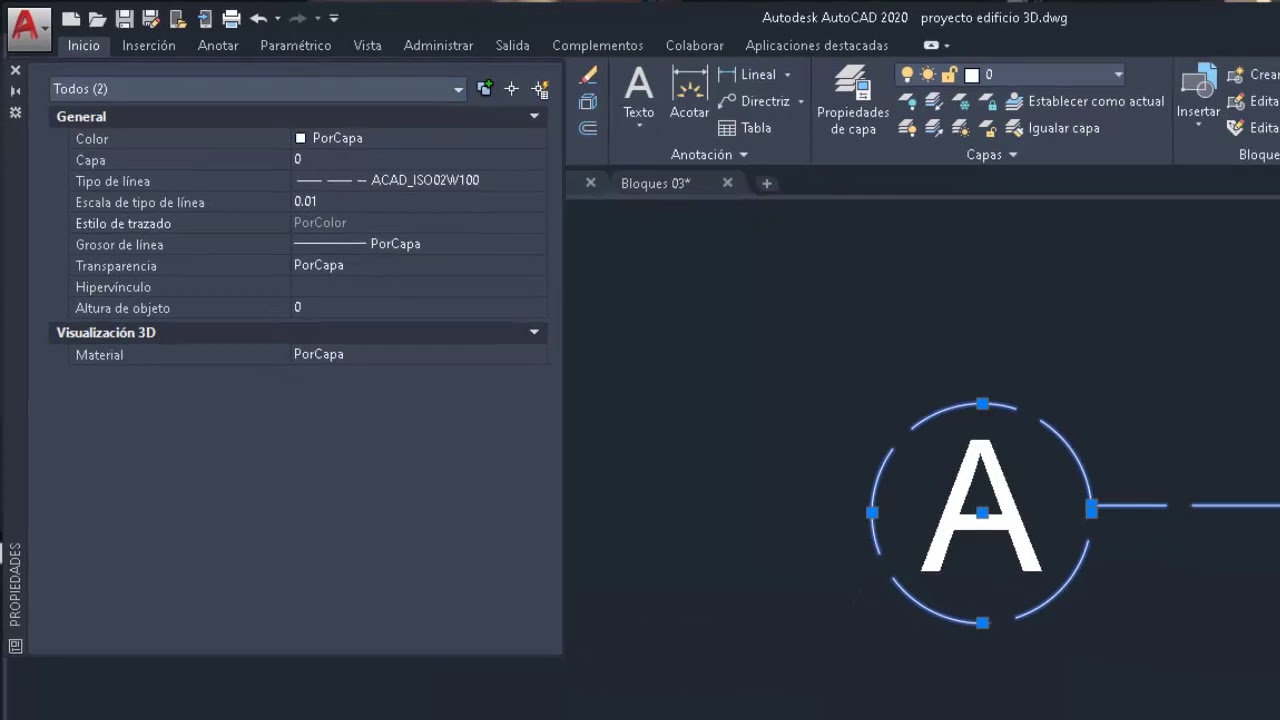Click the properties palette settings gear icon

click(15, 113)
